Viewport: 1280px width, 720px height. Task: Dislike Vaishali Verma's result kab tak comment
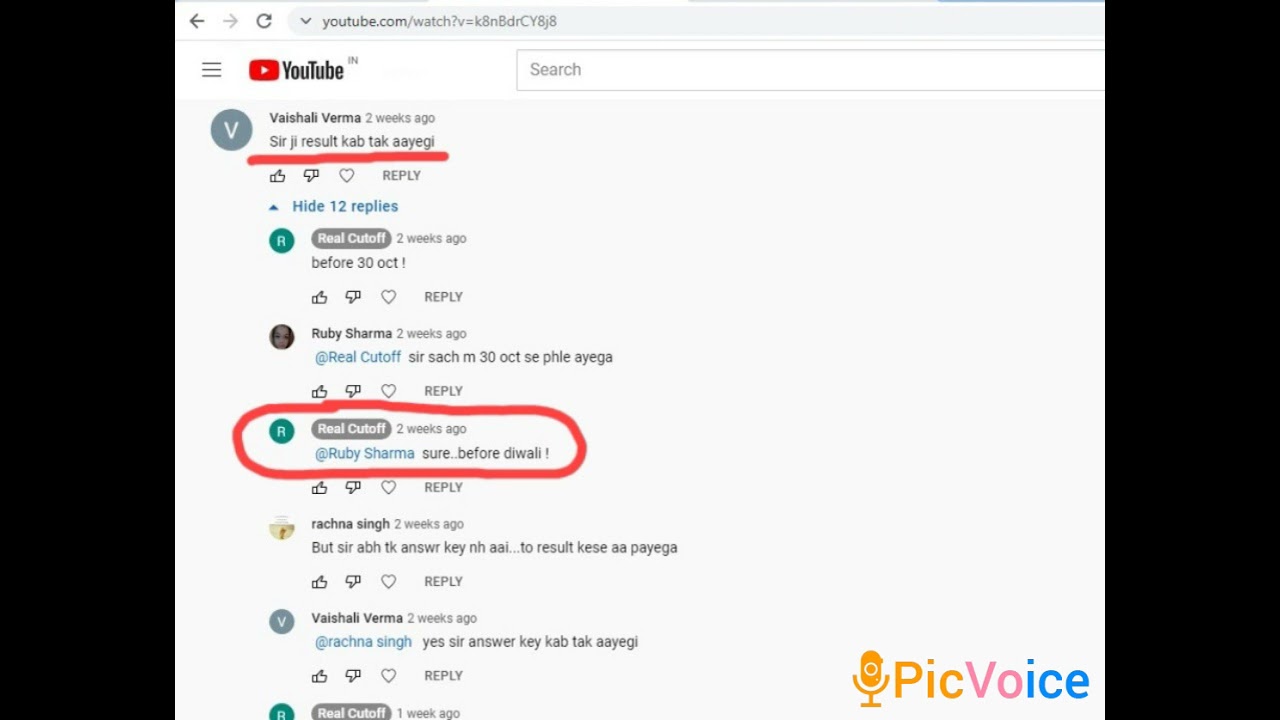[x=311, y=176]
